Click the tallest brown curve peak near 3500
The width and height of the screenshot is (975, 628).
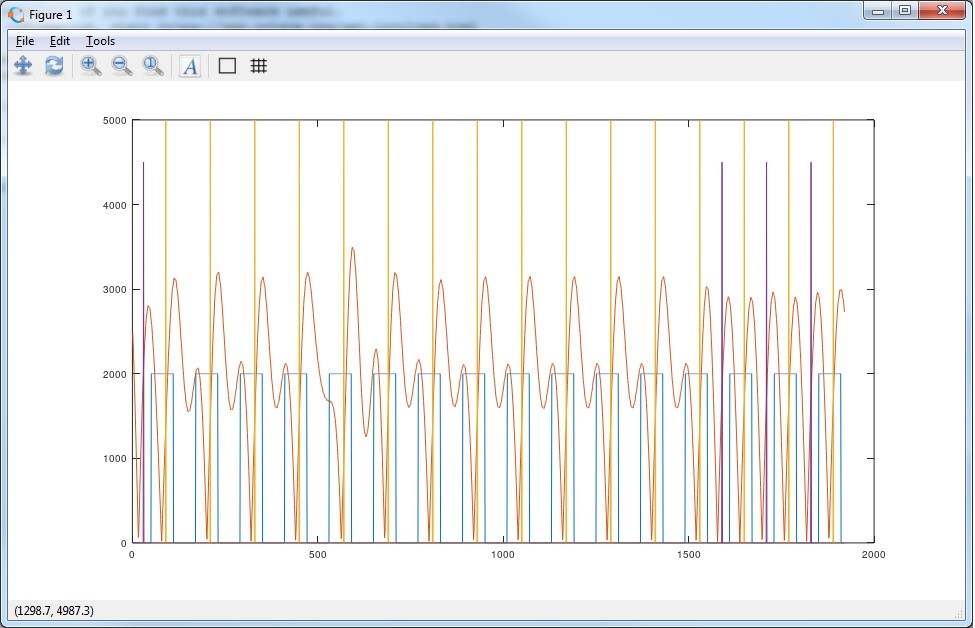pos(352,248)
